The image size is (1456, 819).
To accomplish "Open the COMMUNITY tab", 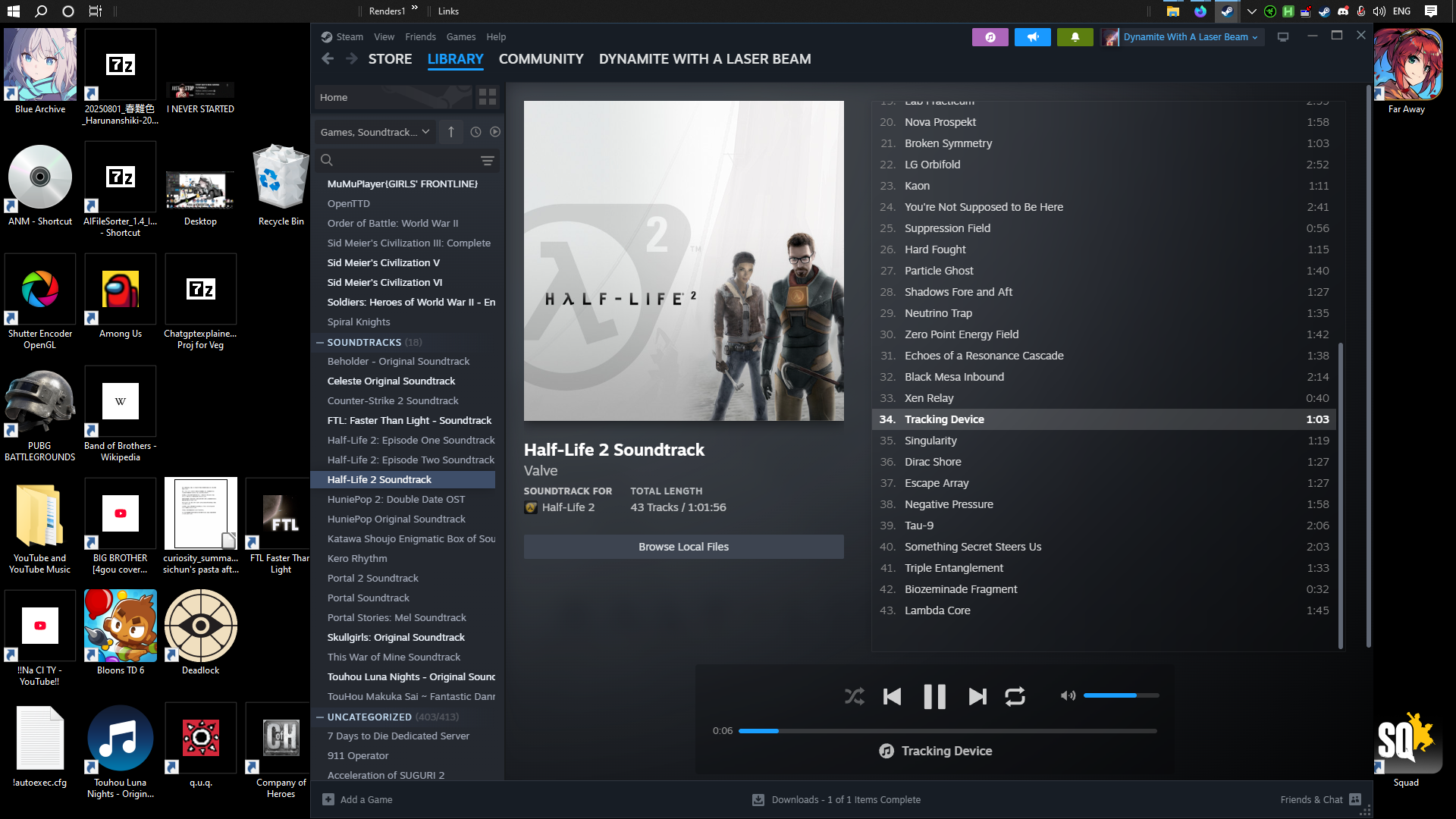I will tap(541, 59).
